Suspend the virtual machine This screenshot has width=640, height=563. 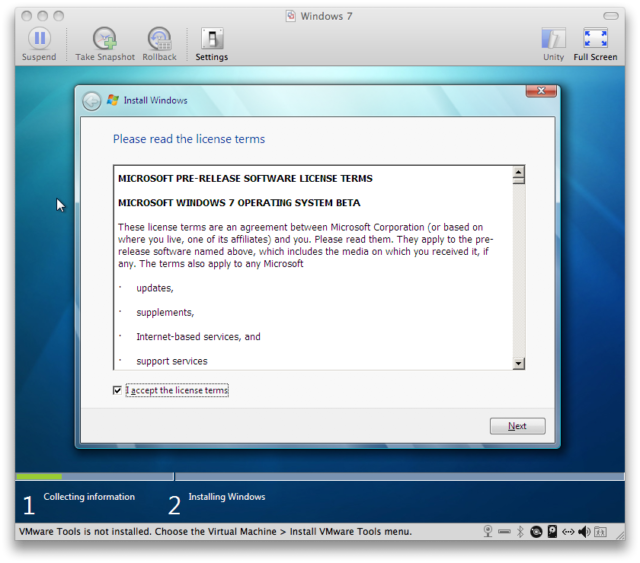(x=39, y=44)
